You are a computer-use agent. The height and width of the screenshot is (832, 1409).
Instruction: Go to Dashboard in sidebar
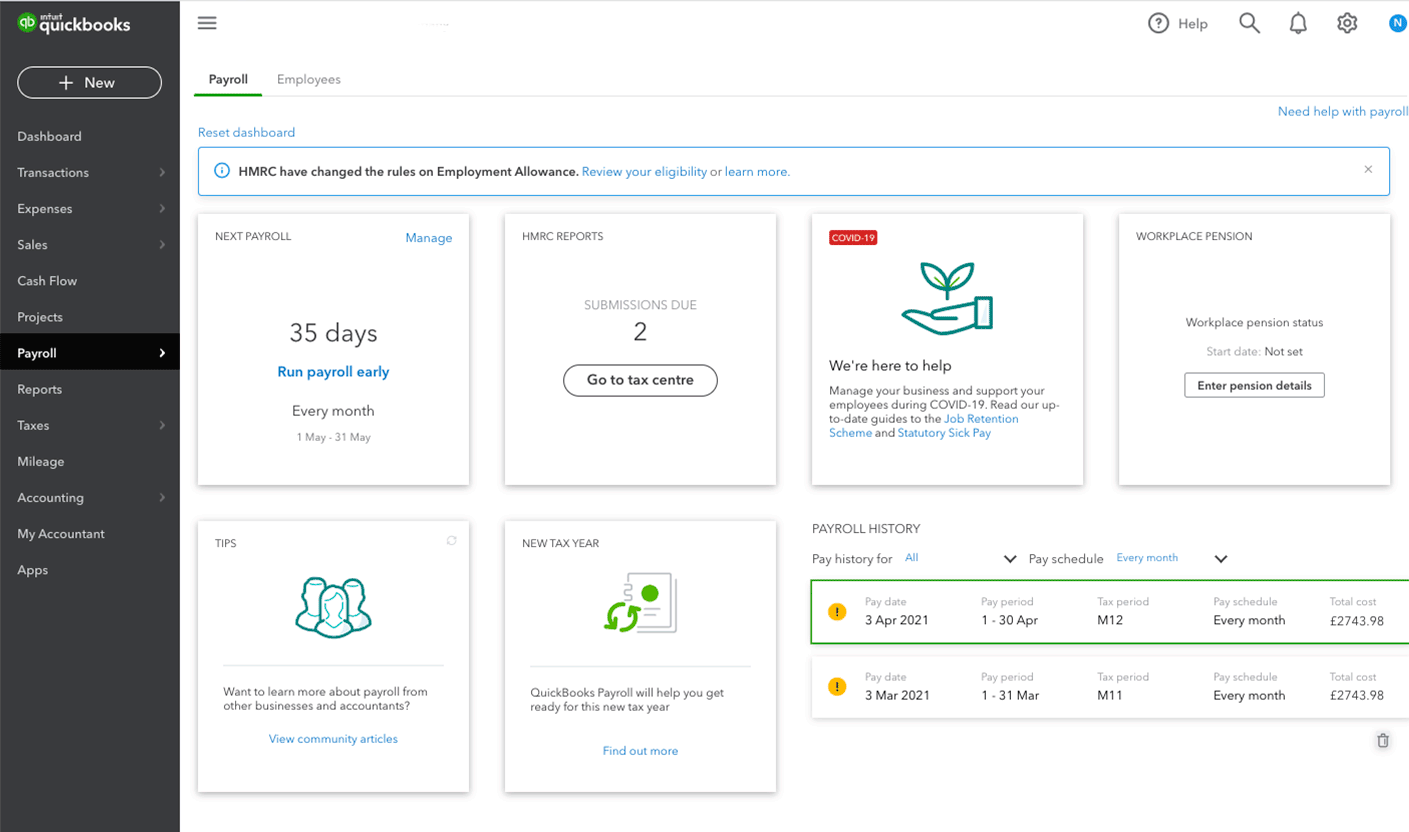(x=49, y=136)
